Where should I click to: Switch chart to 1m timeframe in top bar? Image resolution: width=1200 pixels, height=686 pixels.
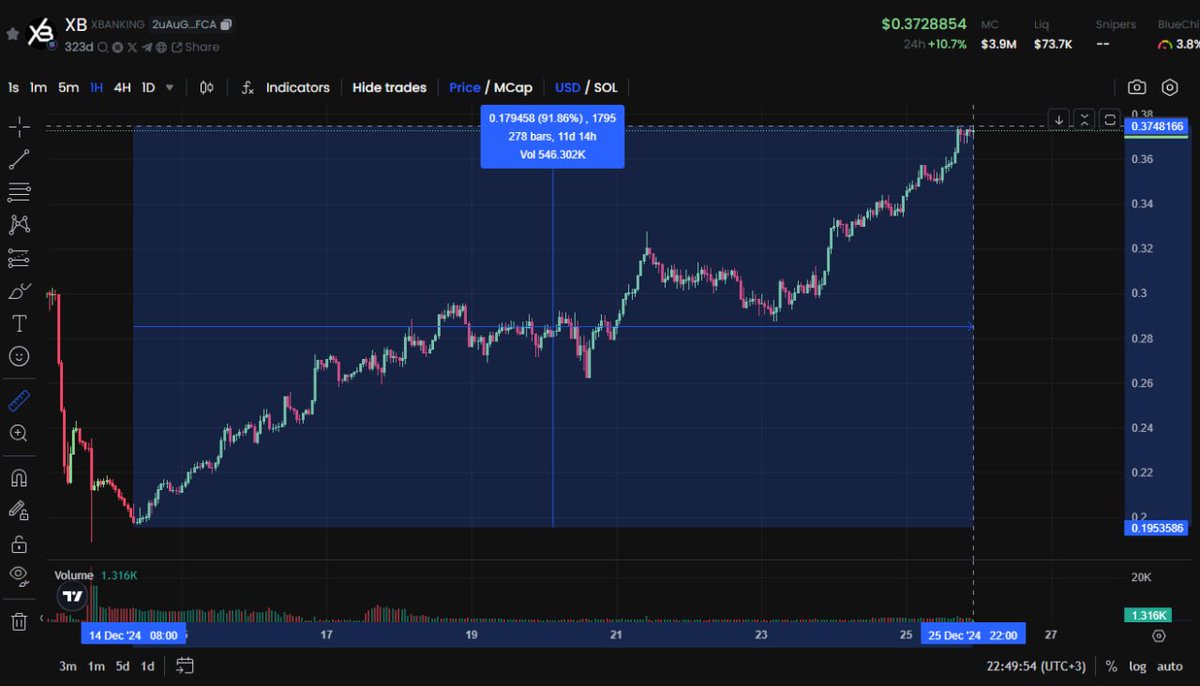[38, 87]
